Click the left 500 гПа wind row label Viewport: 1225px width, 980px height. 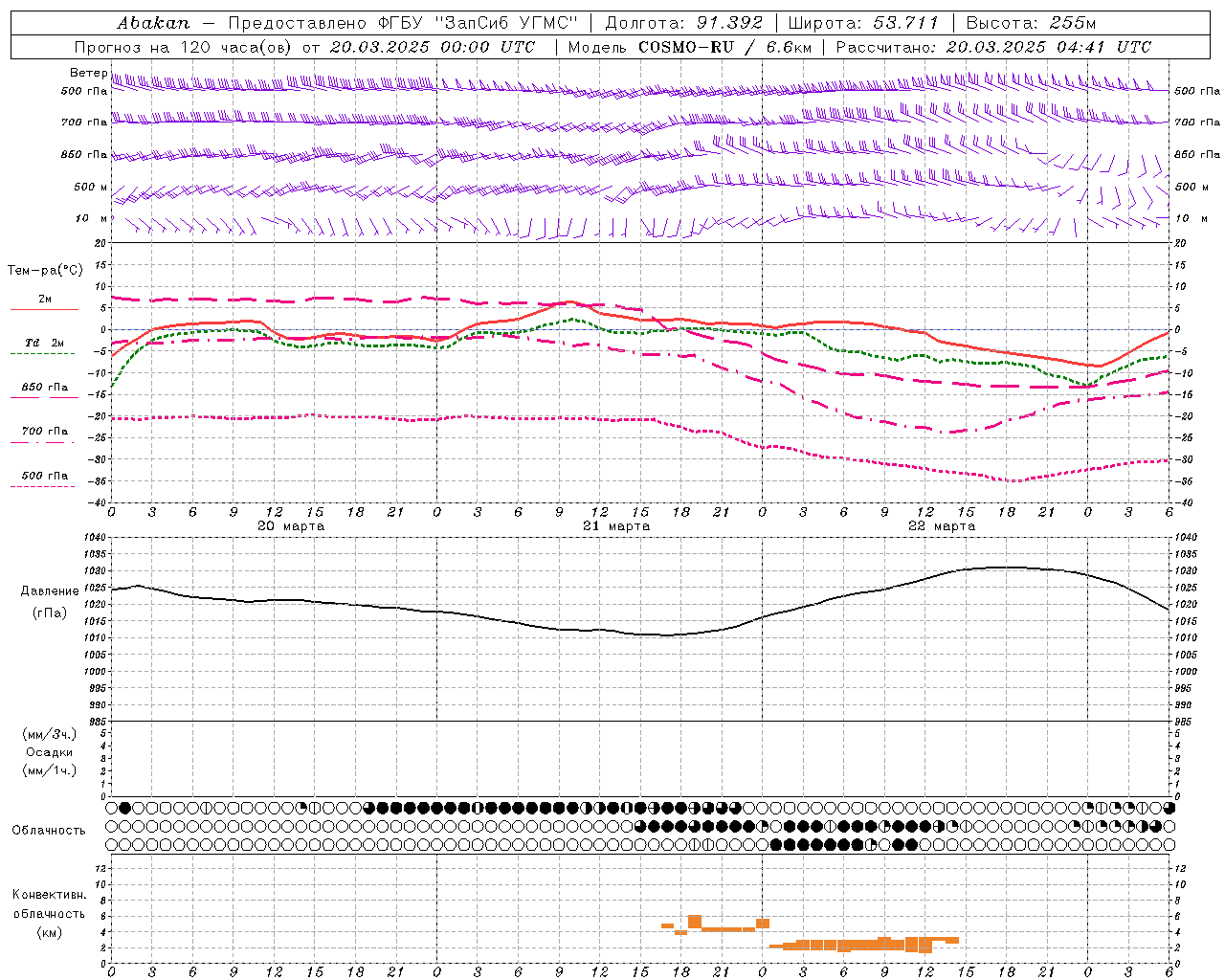click(84, 91)
